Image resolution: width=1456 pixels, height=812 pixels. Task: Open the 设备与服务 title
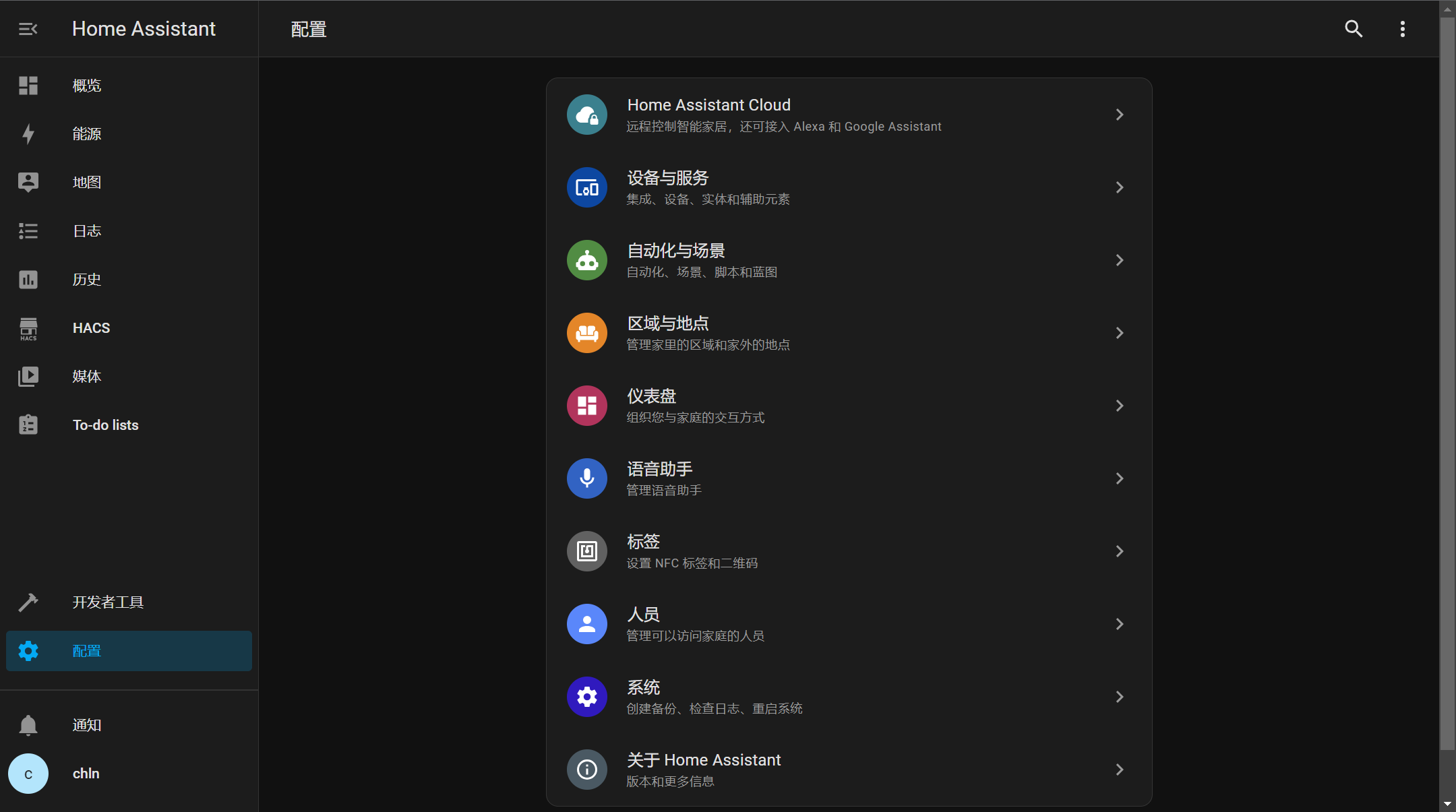[x=668, y=178]
